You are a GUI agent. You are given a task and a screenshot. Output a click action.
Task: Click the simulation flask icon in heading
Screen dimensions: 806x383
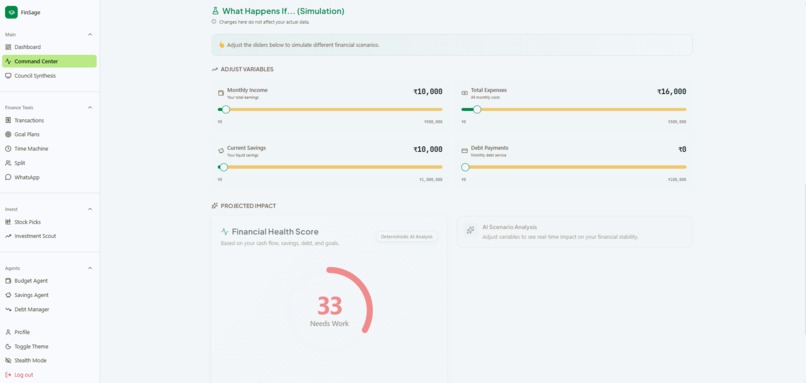point(215,11)
